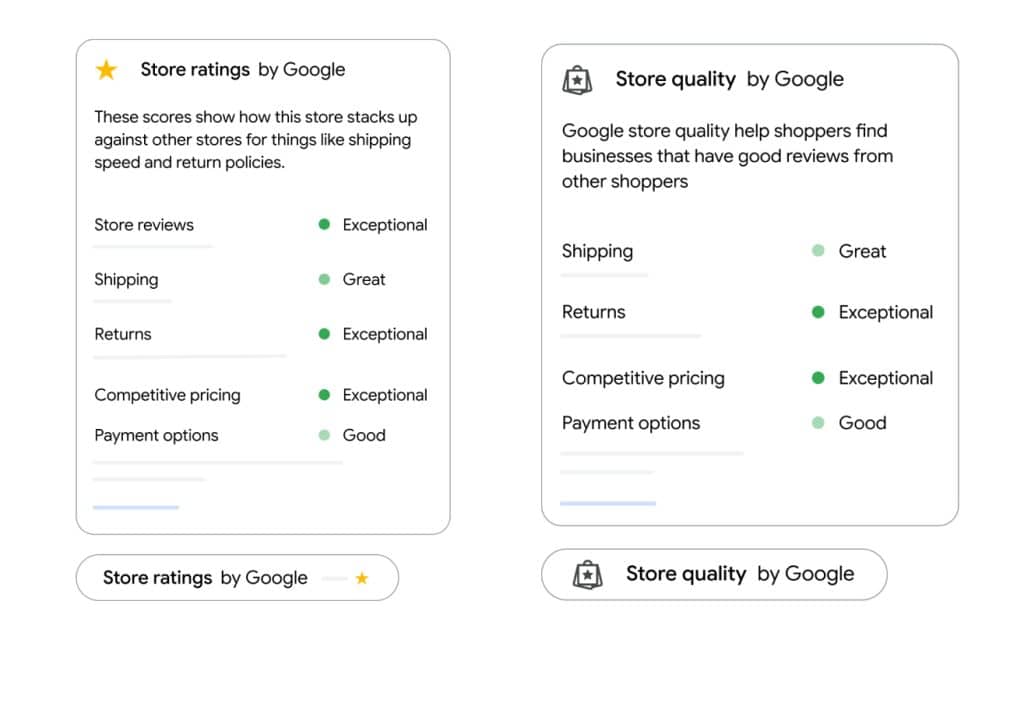The width and height of the screenshot is (1024, 703).
Task: Click the blue link bar in Store ratings card
Action: [x=136, y=507]
